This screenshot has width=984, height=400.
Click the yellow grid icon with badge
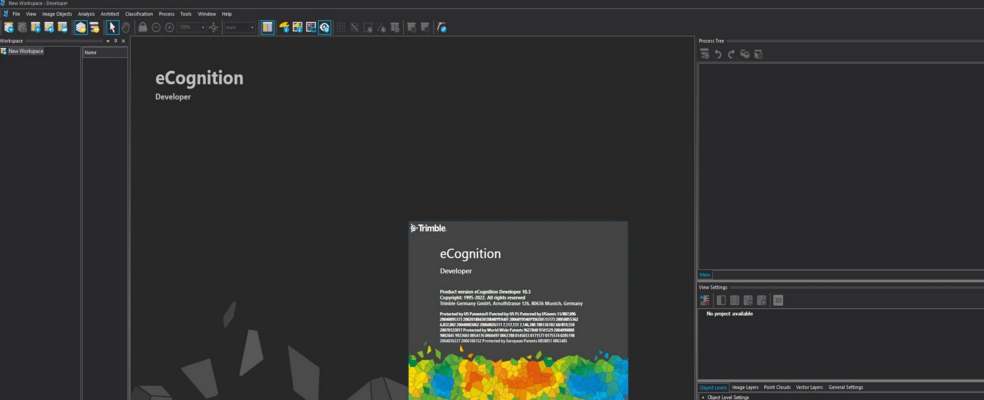click(x=297, y=27)
